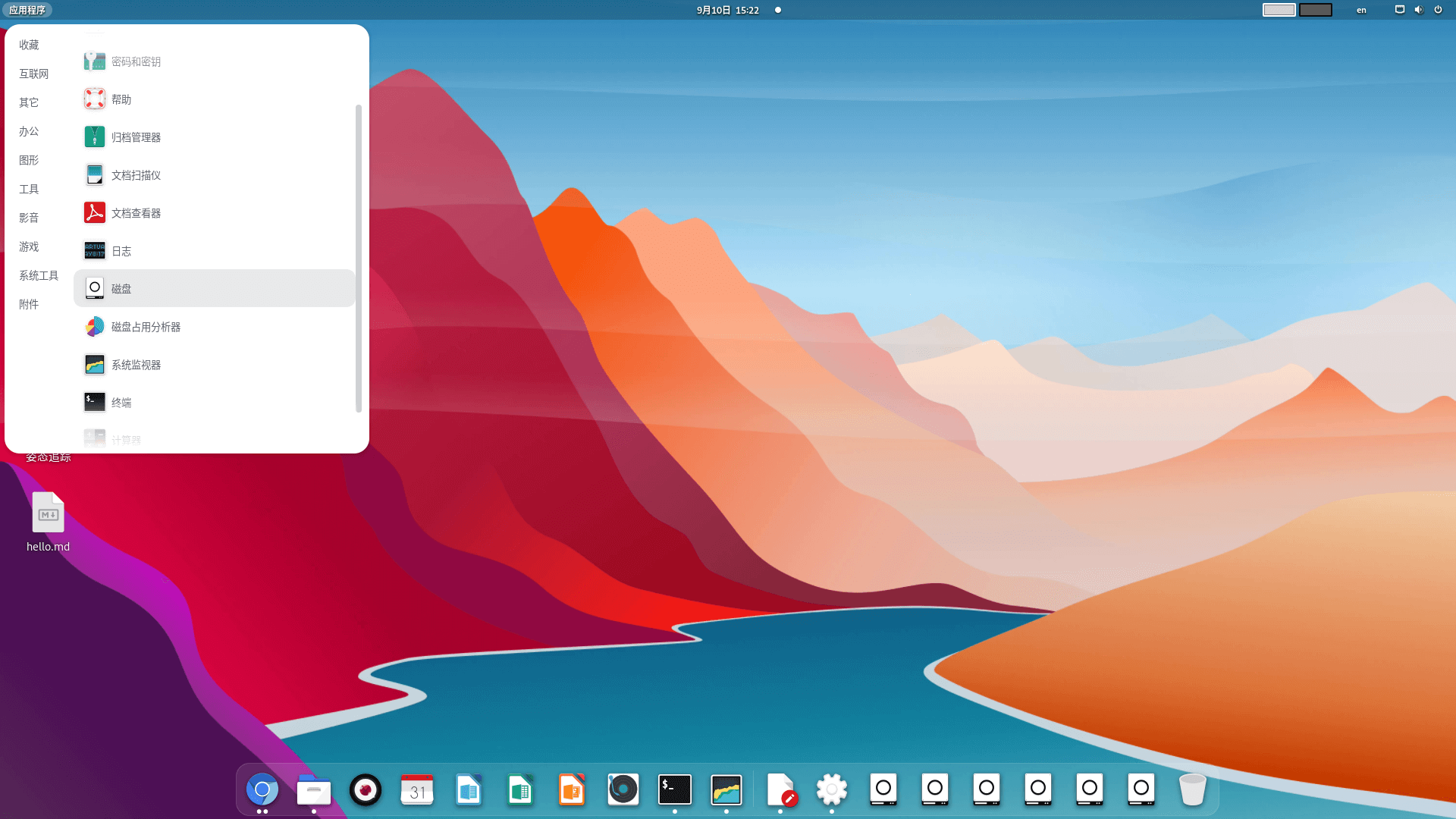
Task: Open the en input language dropdown
Action: pos(1361,10)
